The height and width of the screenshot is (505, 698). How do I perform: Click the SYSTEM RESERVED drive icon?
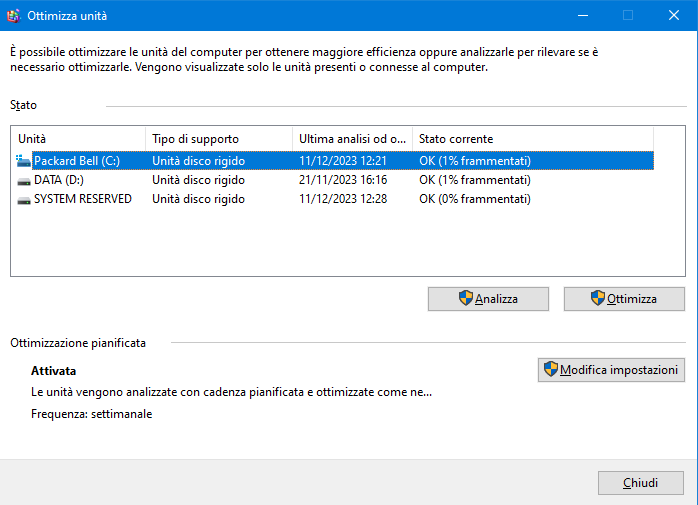[24, 199]
